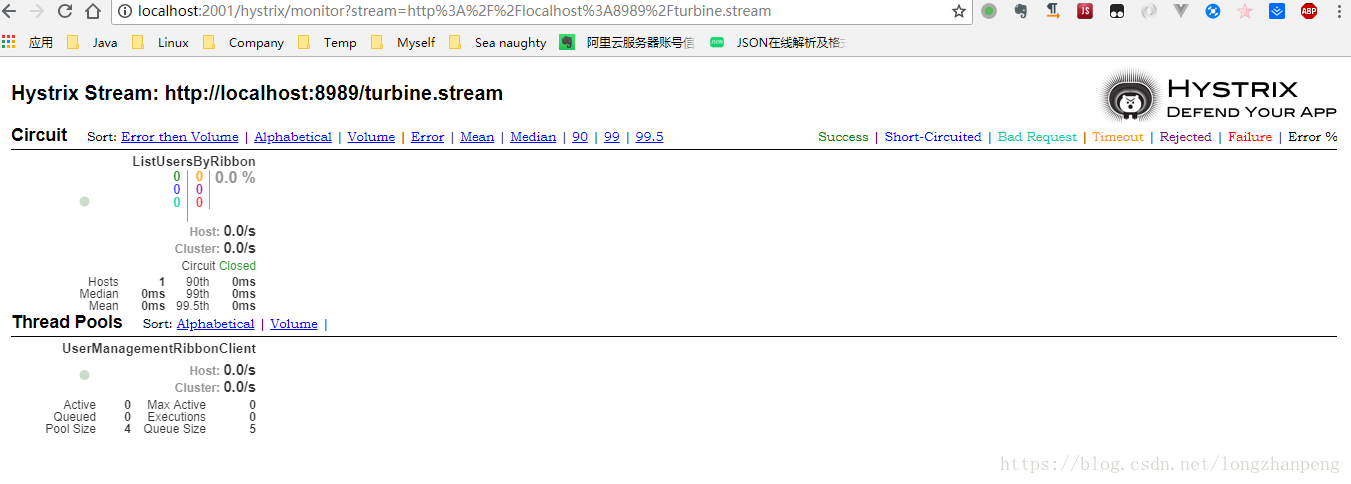Sort circuits by 99.5 percentile
This screenshot has width=1351, height=484.
pyautogui.click(x=649, y=137)
